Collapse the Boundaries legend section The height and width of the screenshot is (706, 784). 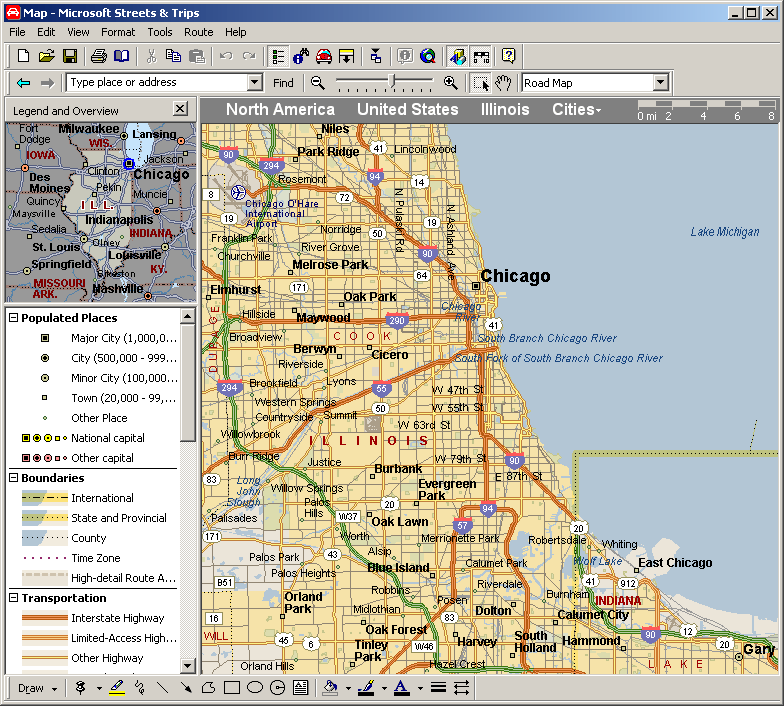(x=14, y=478)
